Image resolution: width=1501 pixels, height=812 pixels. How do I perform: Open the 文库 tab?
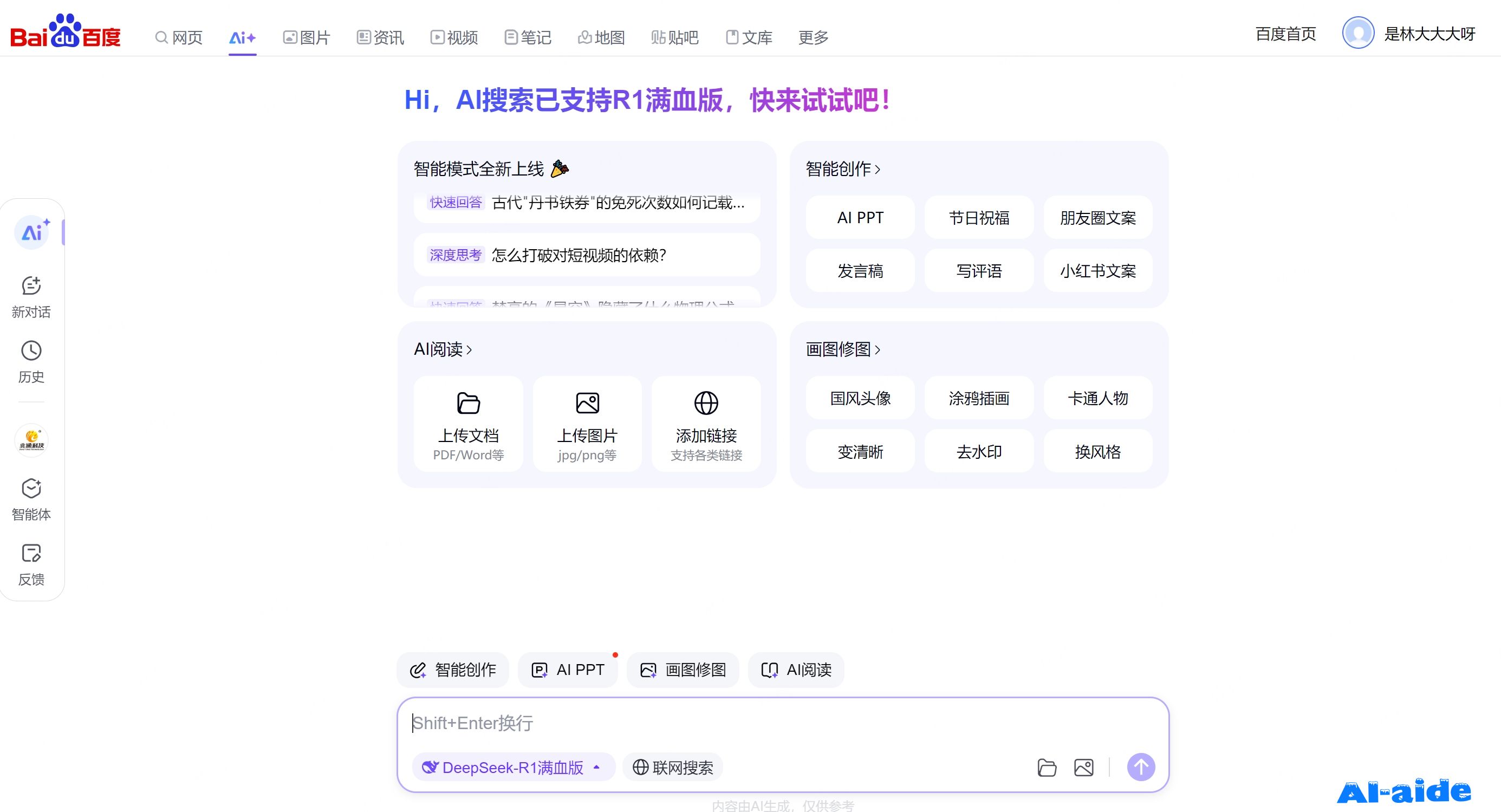pos(749,38)
